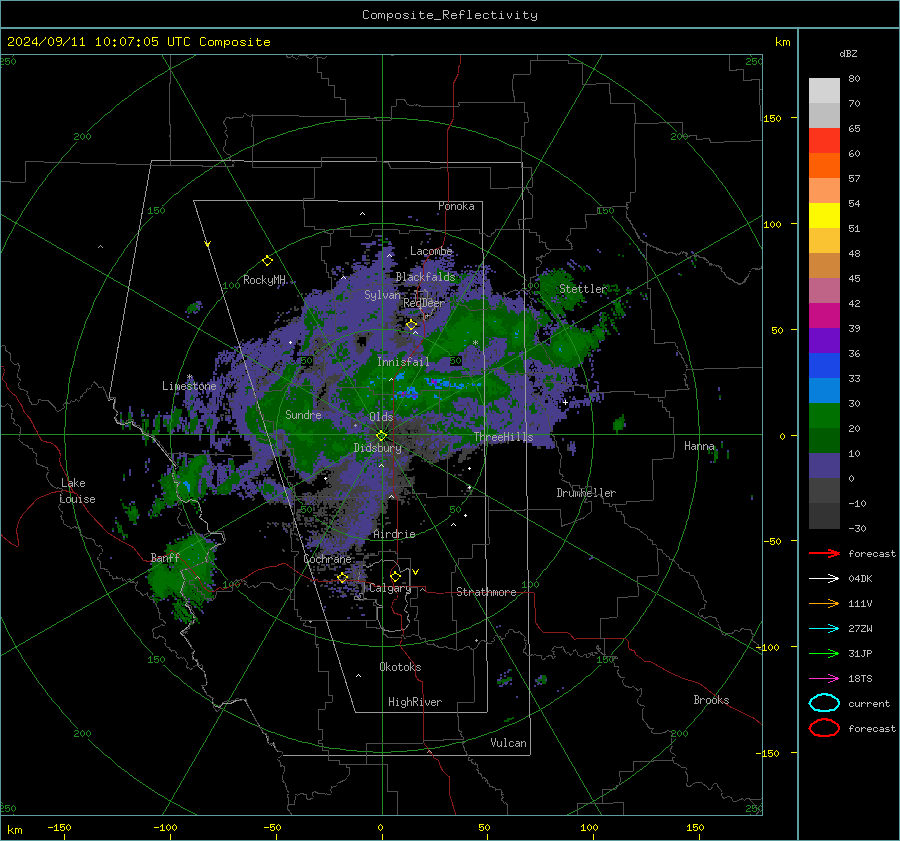Click the Olds town label
The width and height of the screenshot is (900, 841).
click(381, 417)
